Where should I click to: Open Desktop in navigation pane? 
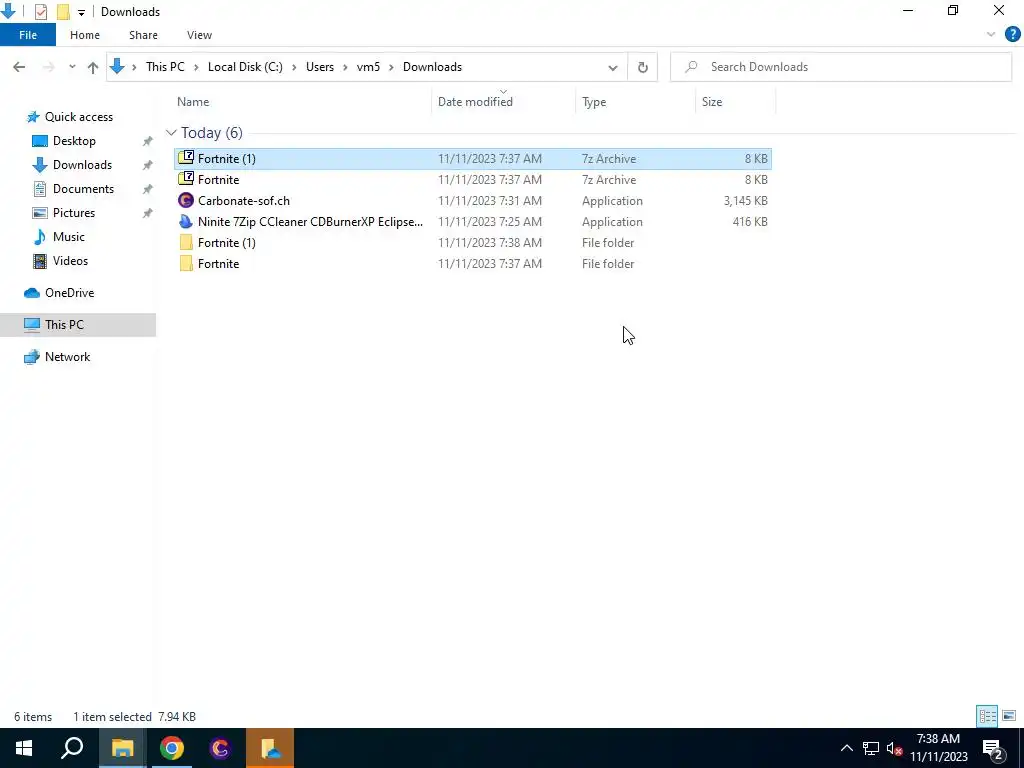coord(74,141)
